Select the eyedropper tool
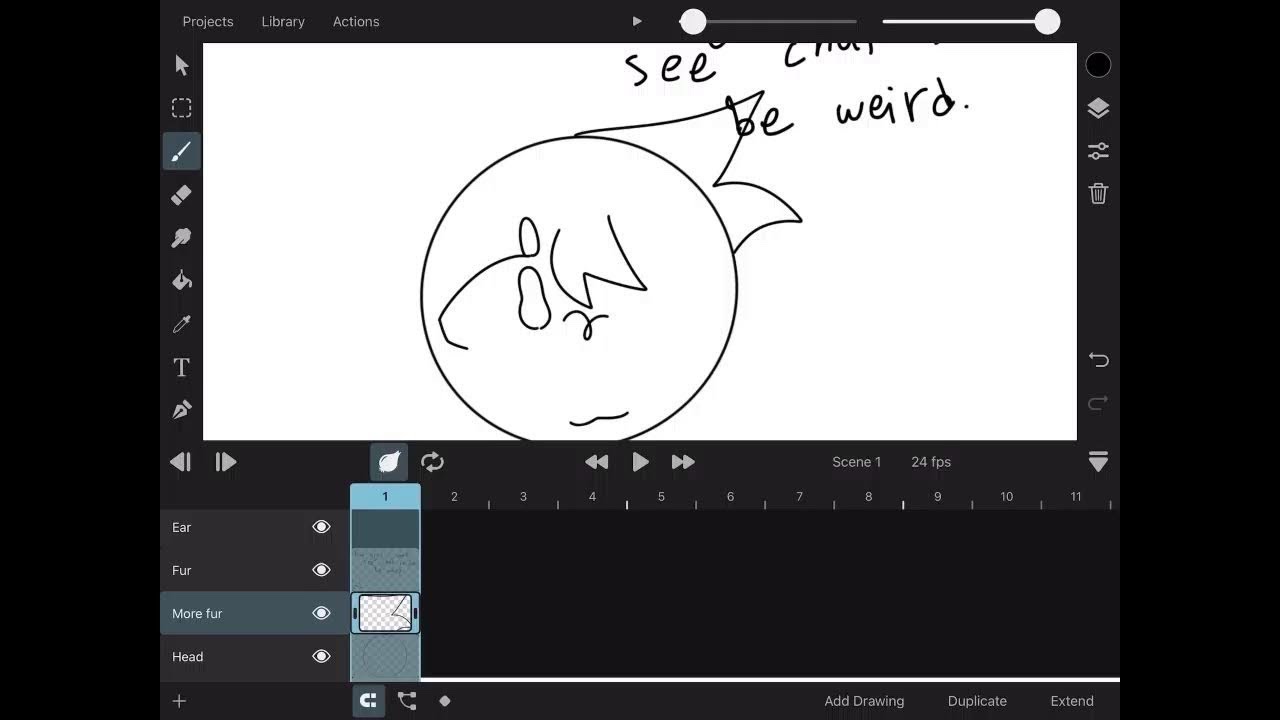The image size is (1280, 720). pyautogui.click(x=181, y=324)
